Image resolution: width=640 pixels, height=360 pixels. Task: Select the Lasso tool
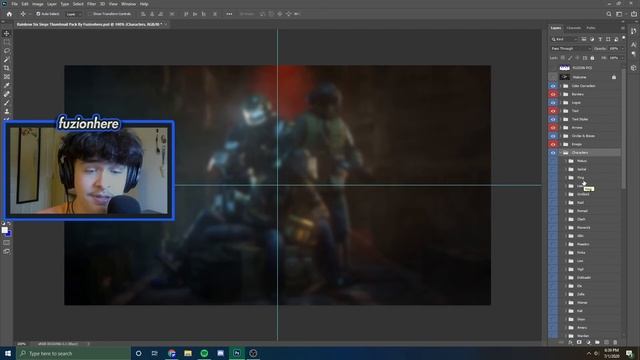[x=7, y=51]
